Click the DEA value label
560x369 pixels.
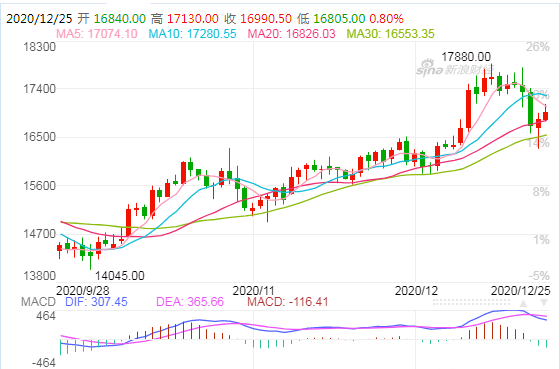coord(190,301)
